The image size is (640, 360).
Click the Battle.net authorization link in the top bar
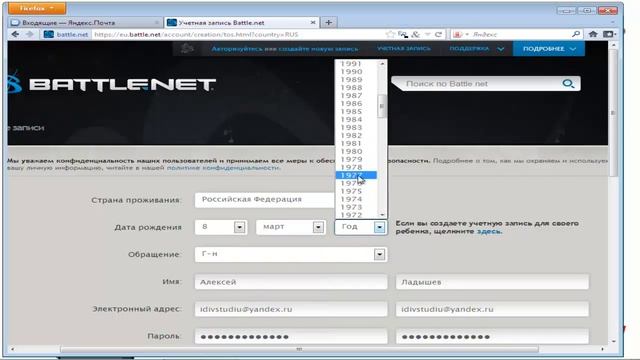[285, 49]
